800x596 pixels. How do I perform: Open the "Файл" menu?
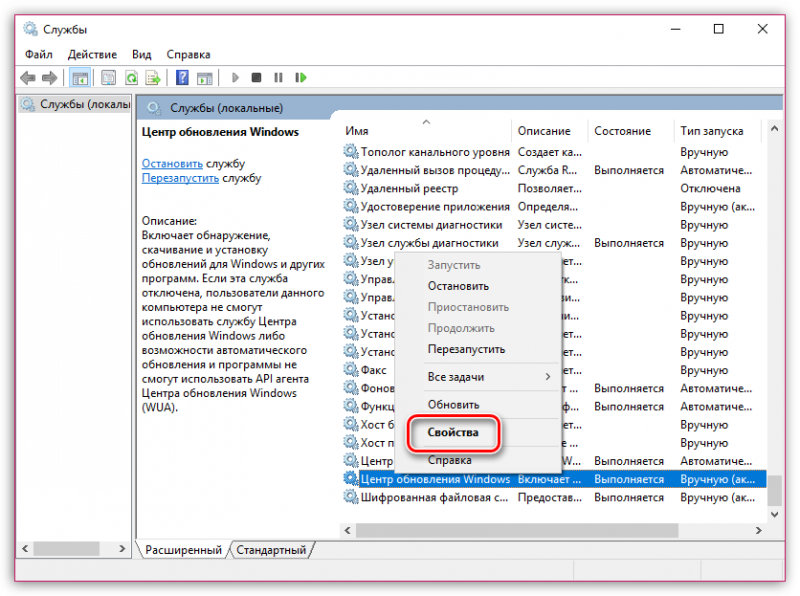click(x=39, y=54)
